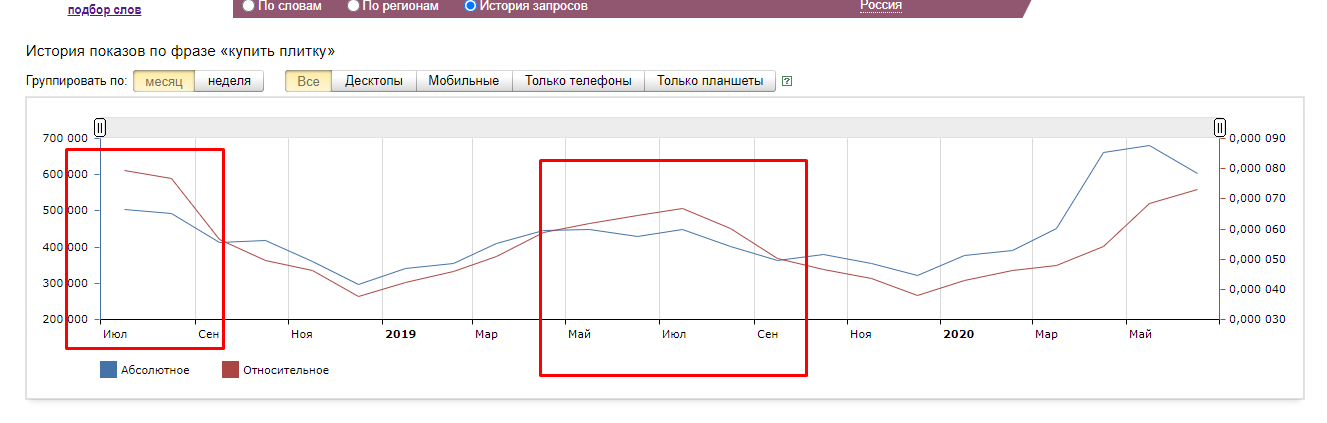
Task: Group data by месяц
Action: point(164,81)
